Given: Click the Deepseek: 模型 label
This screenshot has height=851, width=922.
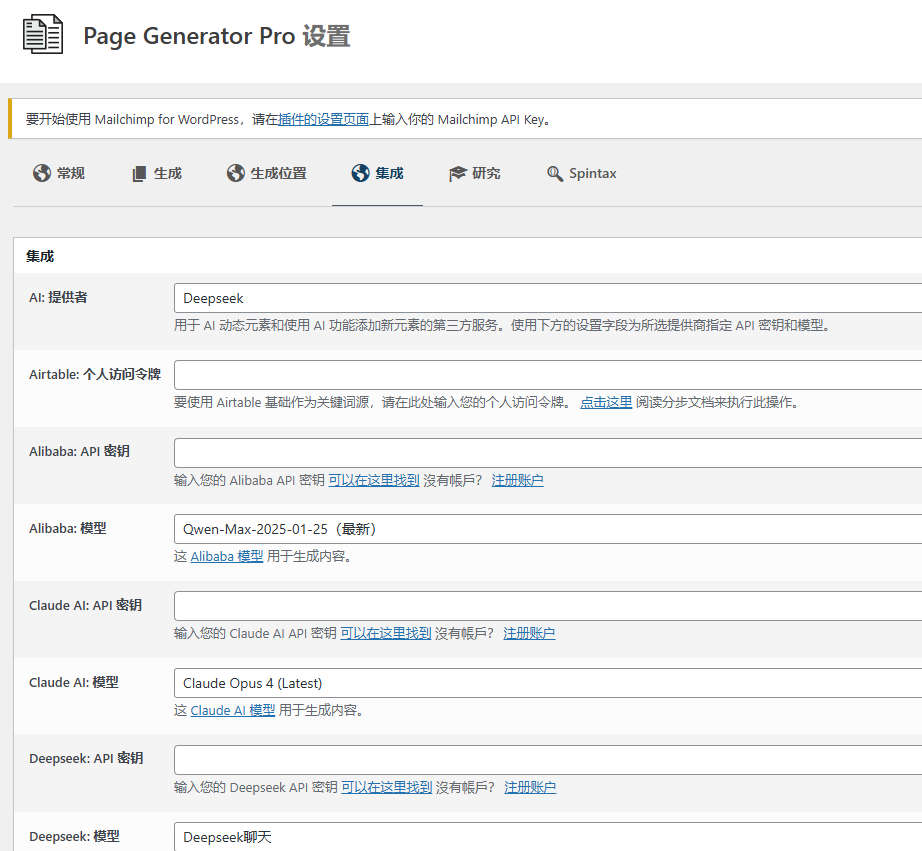Looking at the screenshot, I should 74,837.
